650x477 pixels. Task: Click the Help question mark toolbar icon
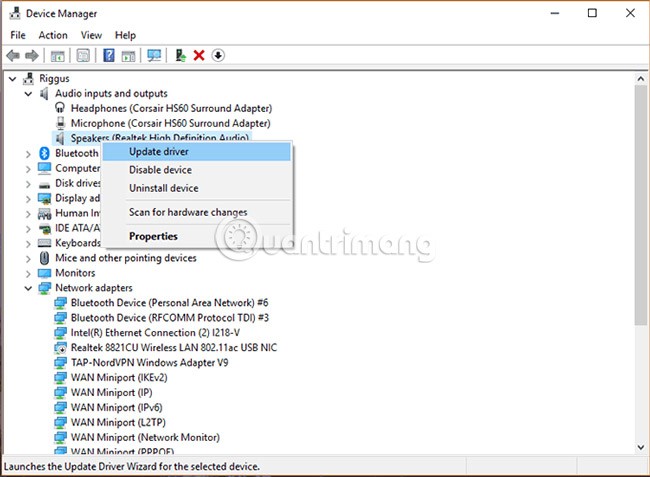[109, 55]
